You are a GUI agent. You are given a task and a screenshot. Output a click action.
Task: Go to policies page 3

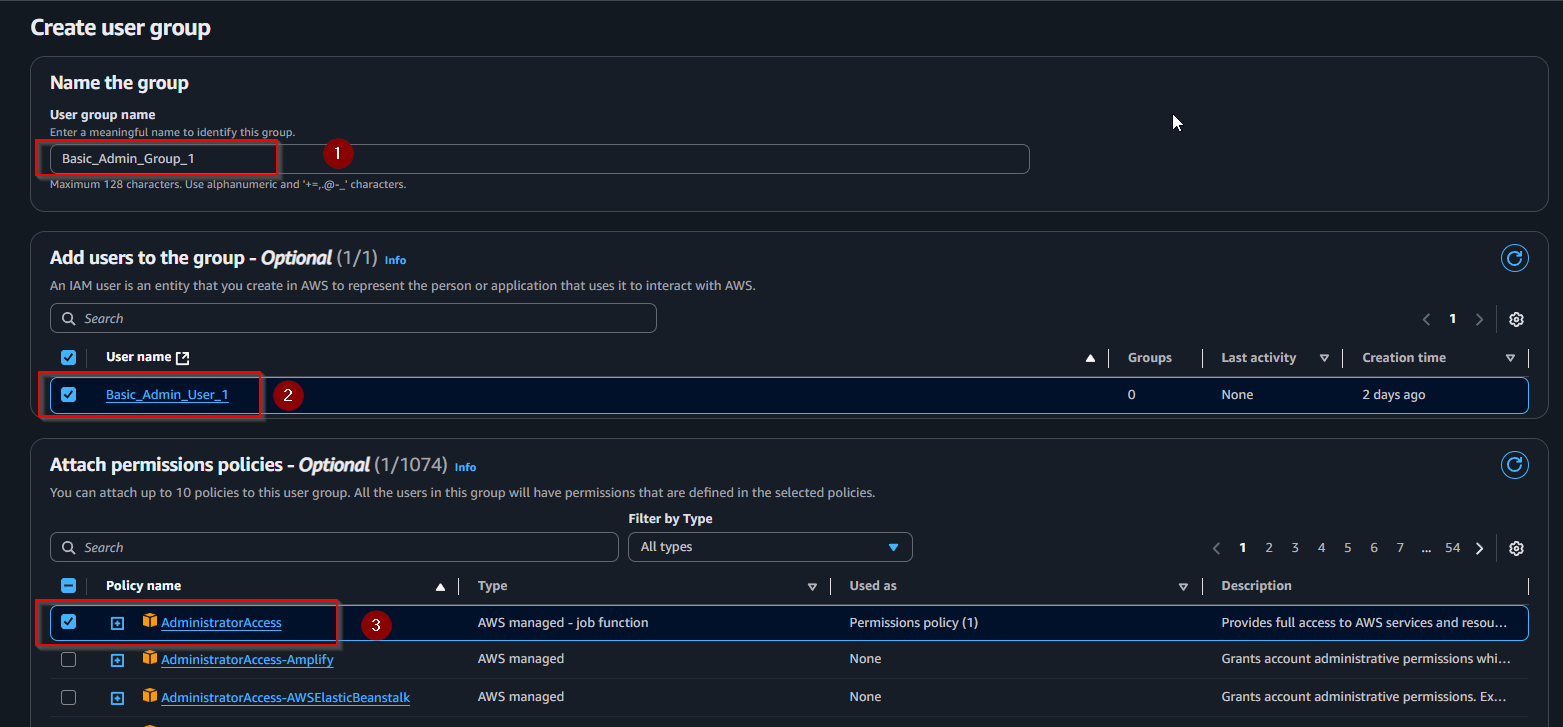(1295, 548)
